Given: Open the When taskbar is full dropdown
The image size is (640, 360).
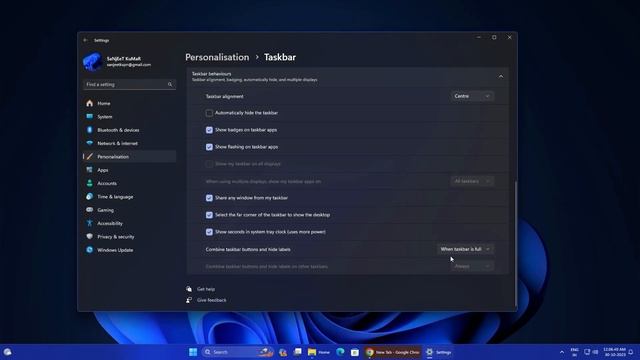Looking at the screenshot, I should click(465, 249).
